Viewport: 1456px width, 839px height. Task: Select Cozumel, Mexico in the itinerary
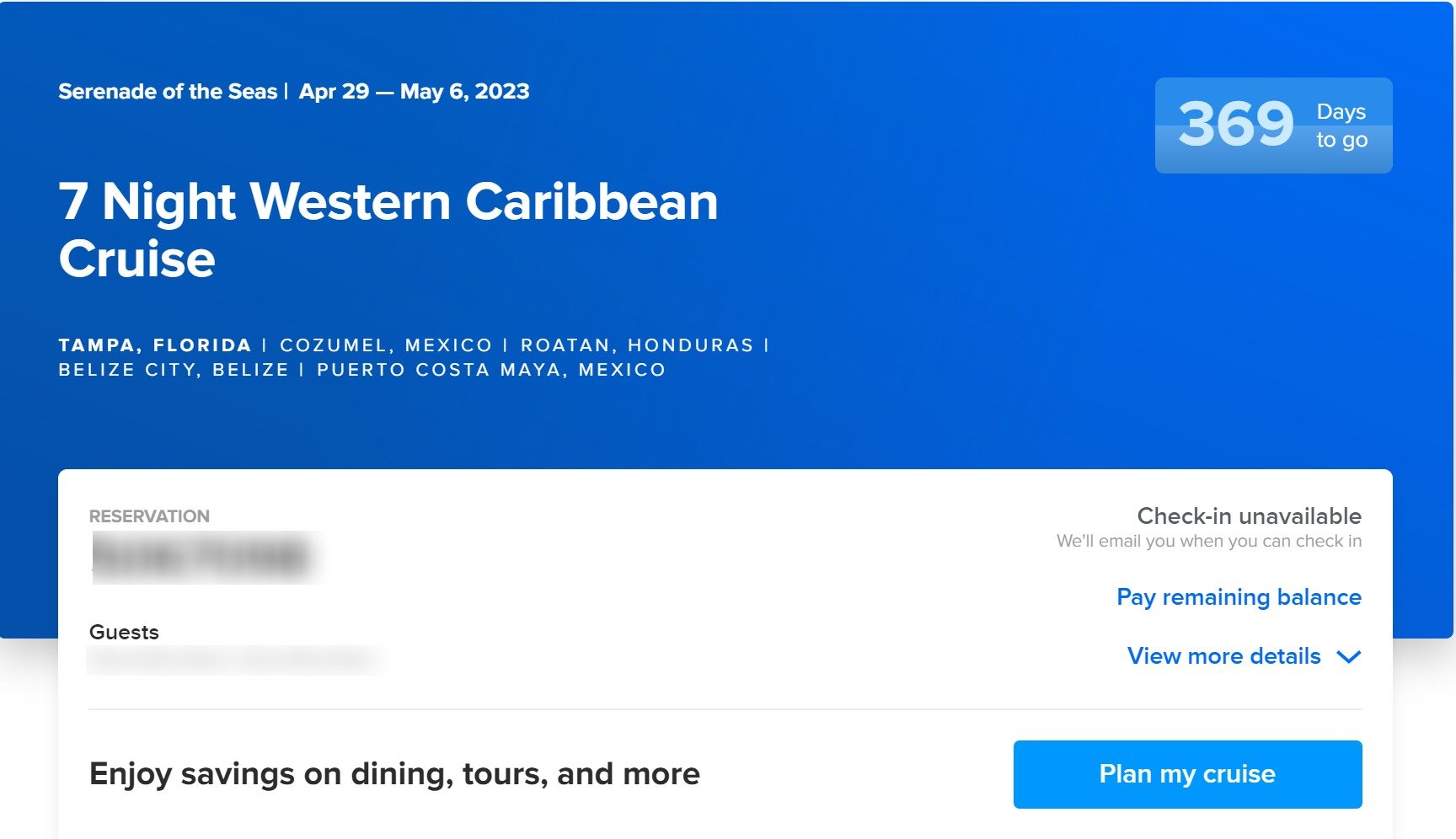(x=386, y=344)
